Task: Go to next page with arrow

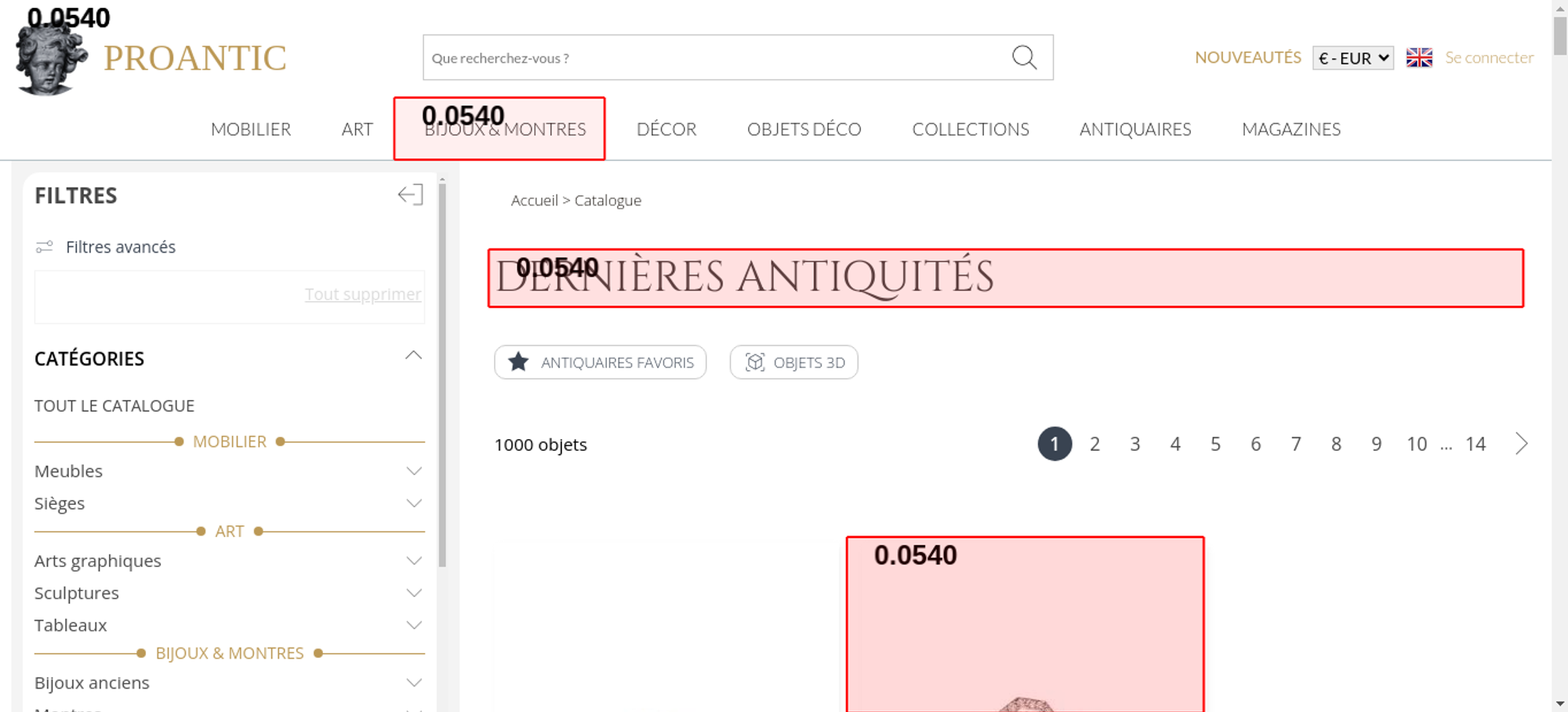Action: 1521,444
